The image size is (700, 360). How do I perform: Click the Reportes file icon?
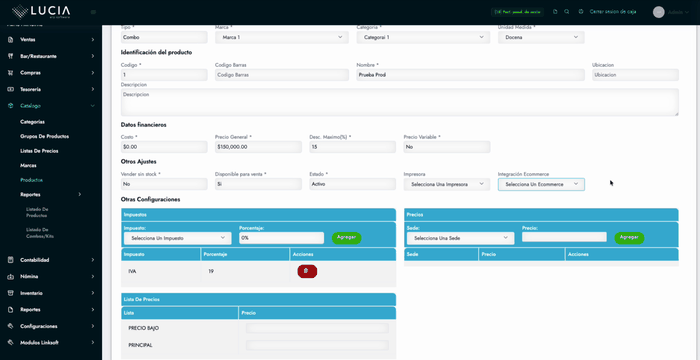(11, 310)
